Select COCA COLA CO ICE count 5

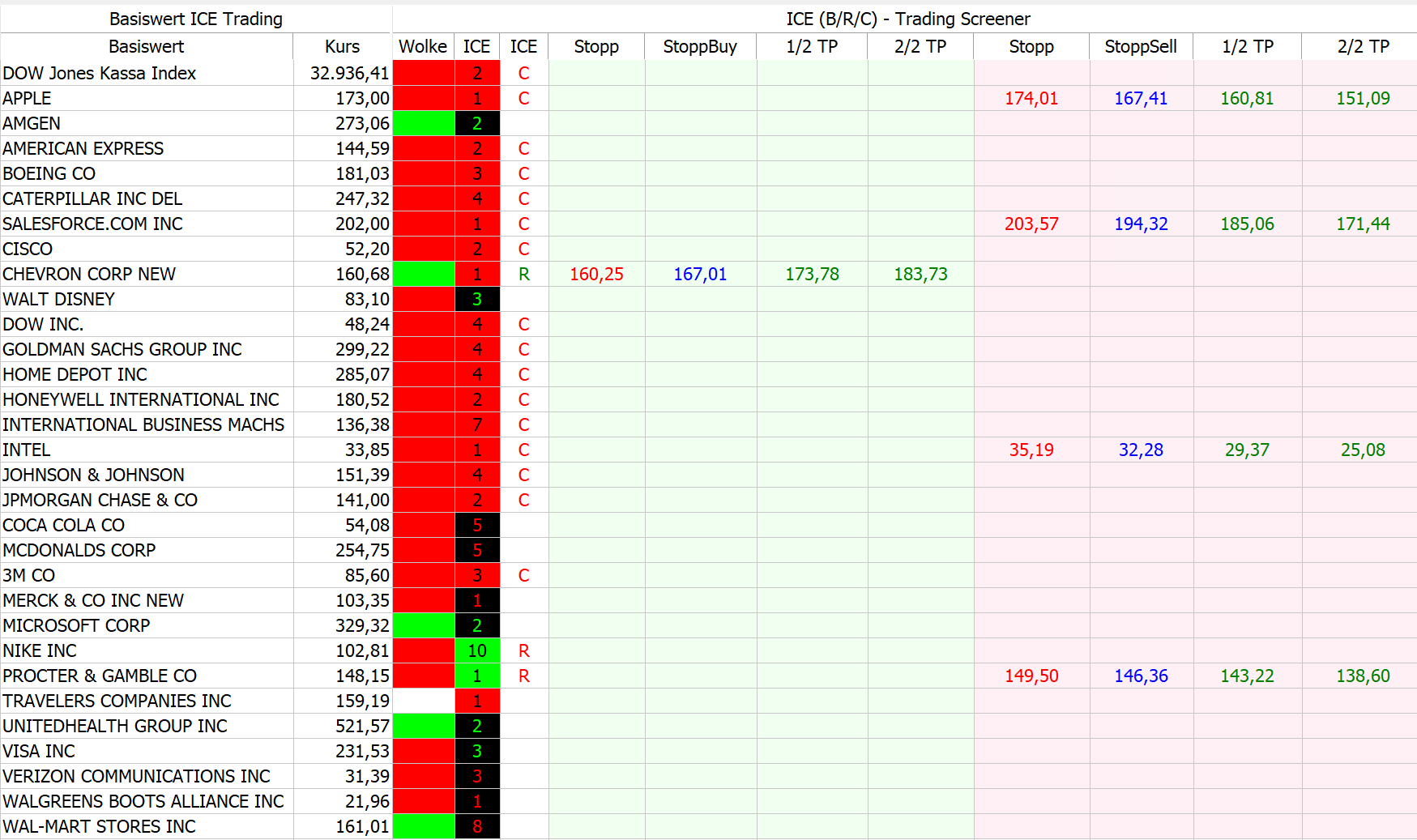pos(477,525)
